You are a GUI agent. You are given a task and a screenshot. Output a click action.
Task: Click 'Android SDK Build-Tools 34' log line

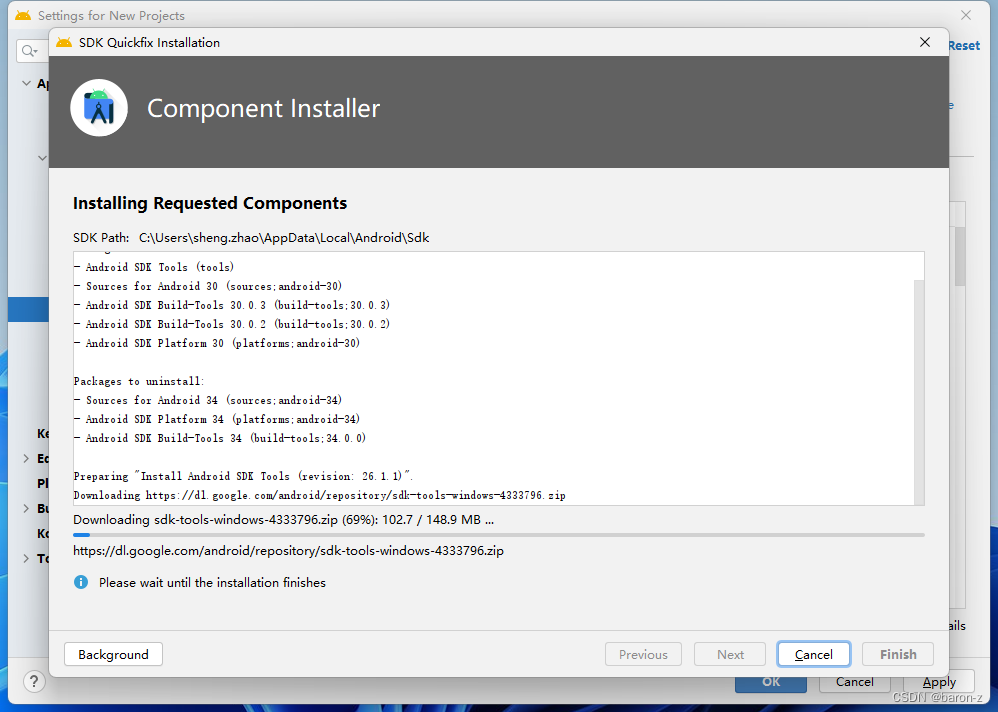(220, 438)
